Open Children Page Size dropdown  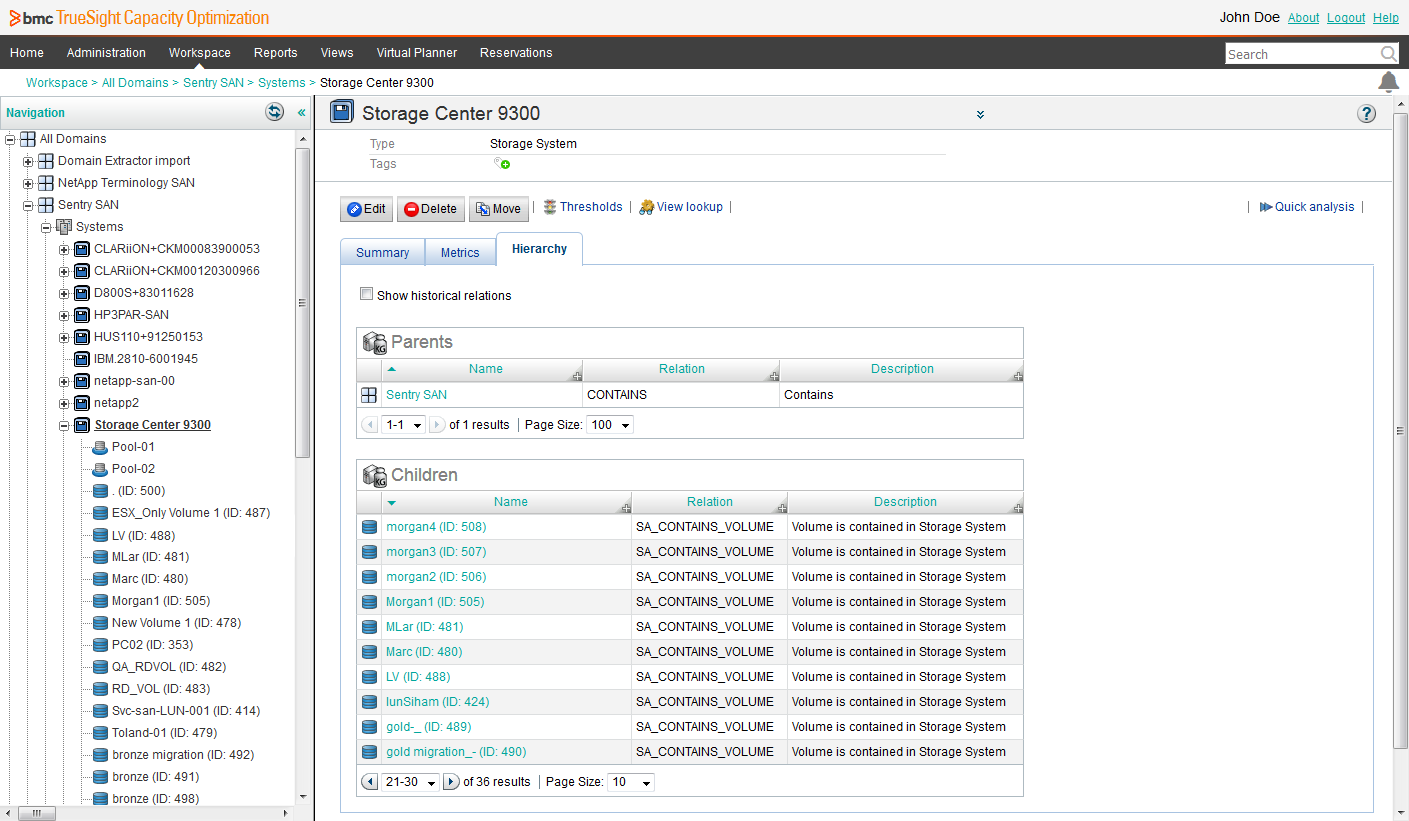(x=631, y=782)
